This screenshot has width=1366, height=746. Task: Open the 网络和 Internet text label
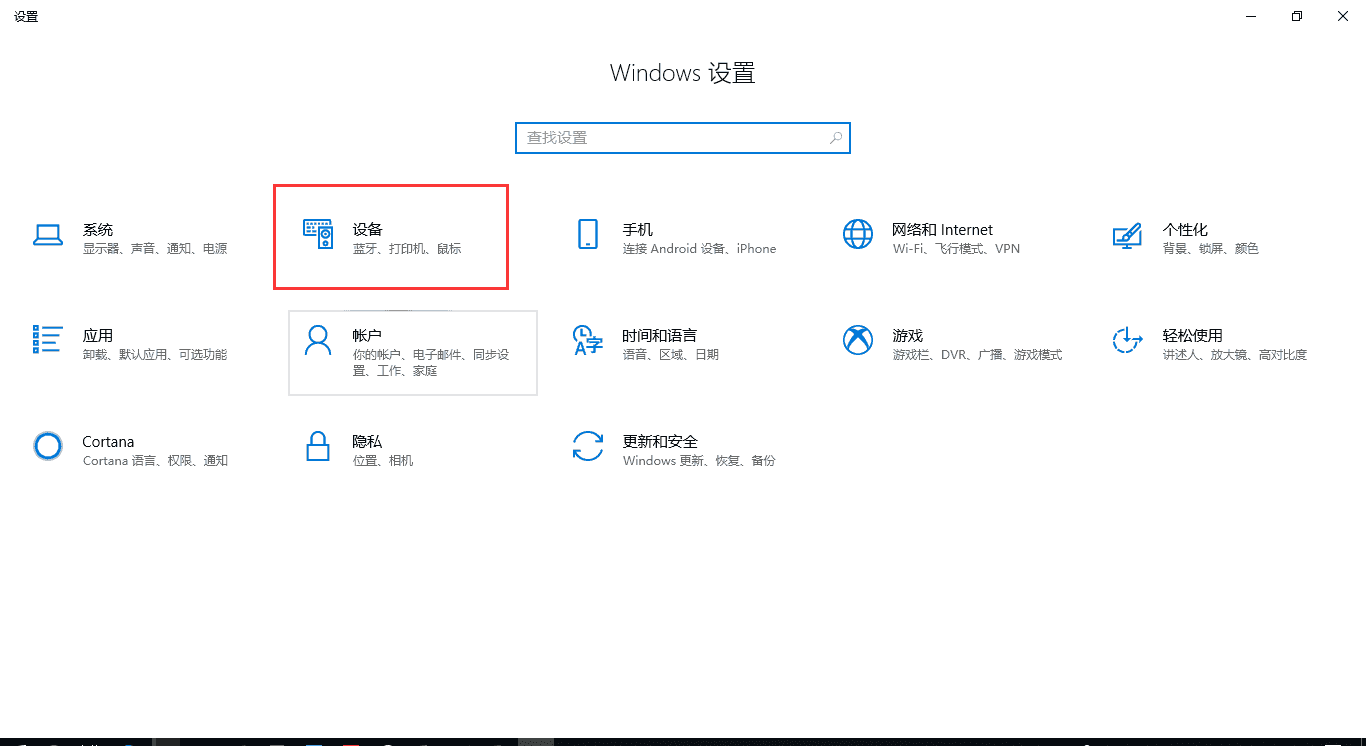tap(942, 230)
